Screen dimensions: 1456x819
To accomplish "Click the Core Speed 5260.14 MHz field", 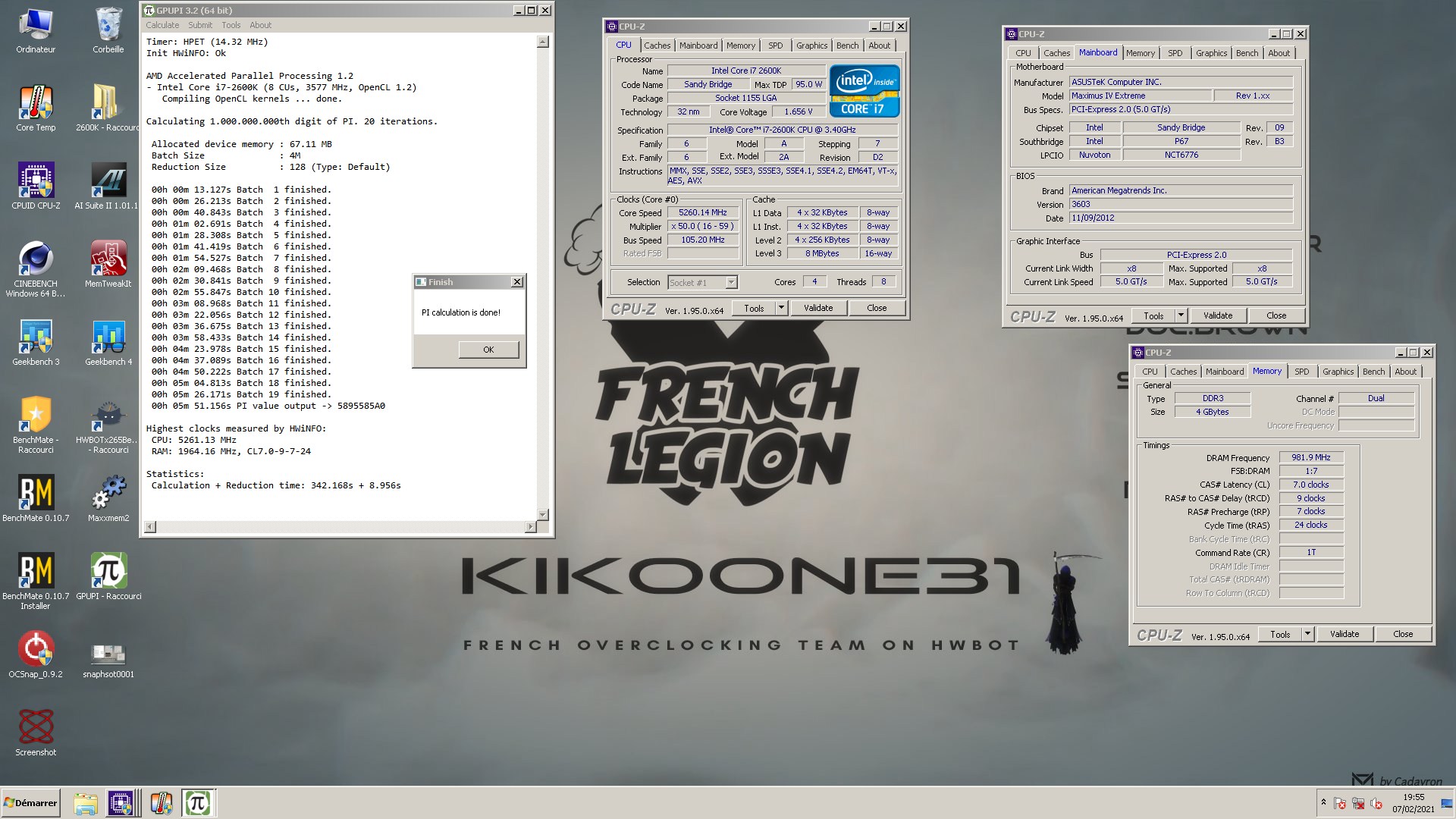I will 702,213.
